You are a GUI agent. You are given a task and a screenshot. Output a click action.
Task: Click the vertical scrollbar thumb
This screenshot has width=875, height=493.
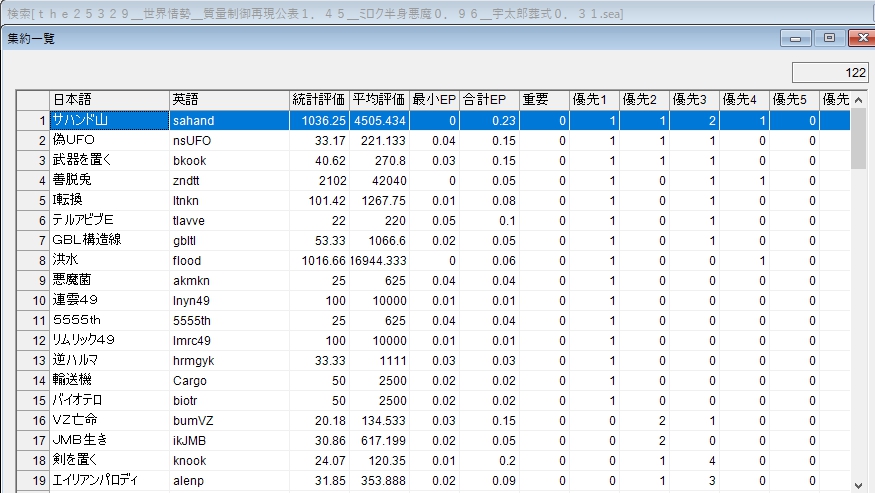[859, 140]
